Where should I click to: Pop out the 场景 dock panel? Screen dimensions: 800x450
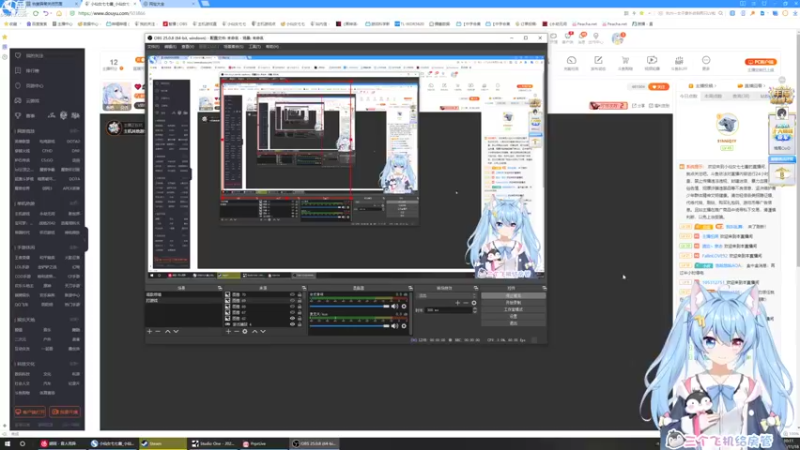tap(220, 288)
